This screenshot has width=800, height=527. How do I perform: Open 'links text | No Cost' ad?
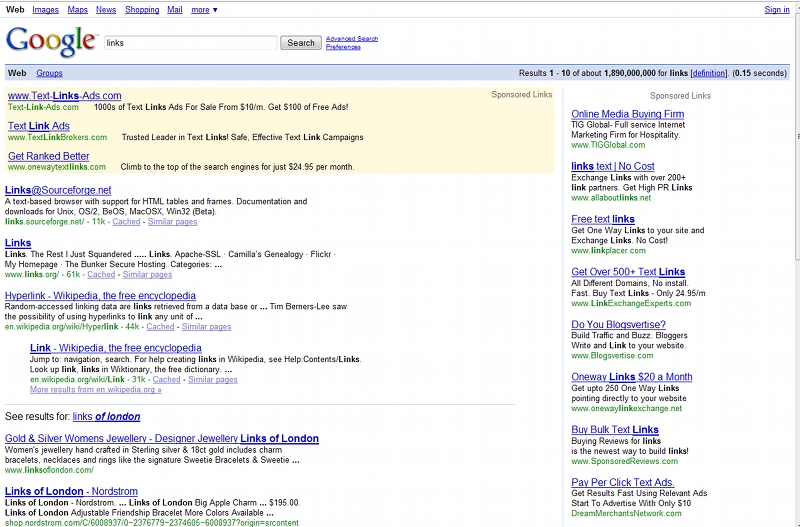pos(613,166)
